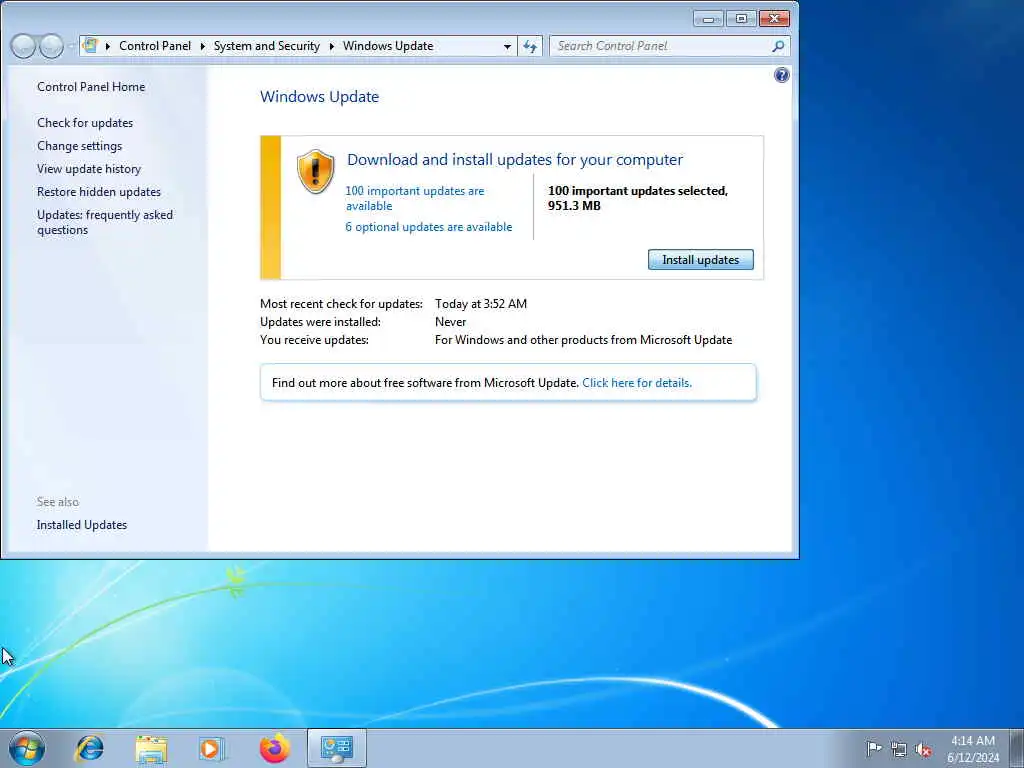The height and width of the screenshot is (768, 1024).
Task: Click 'Today at 3:52 AM' text
Action: click(481, 304)
